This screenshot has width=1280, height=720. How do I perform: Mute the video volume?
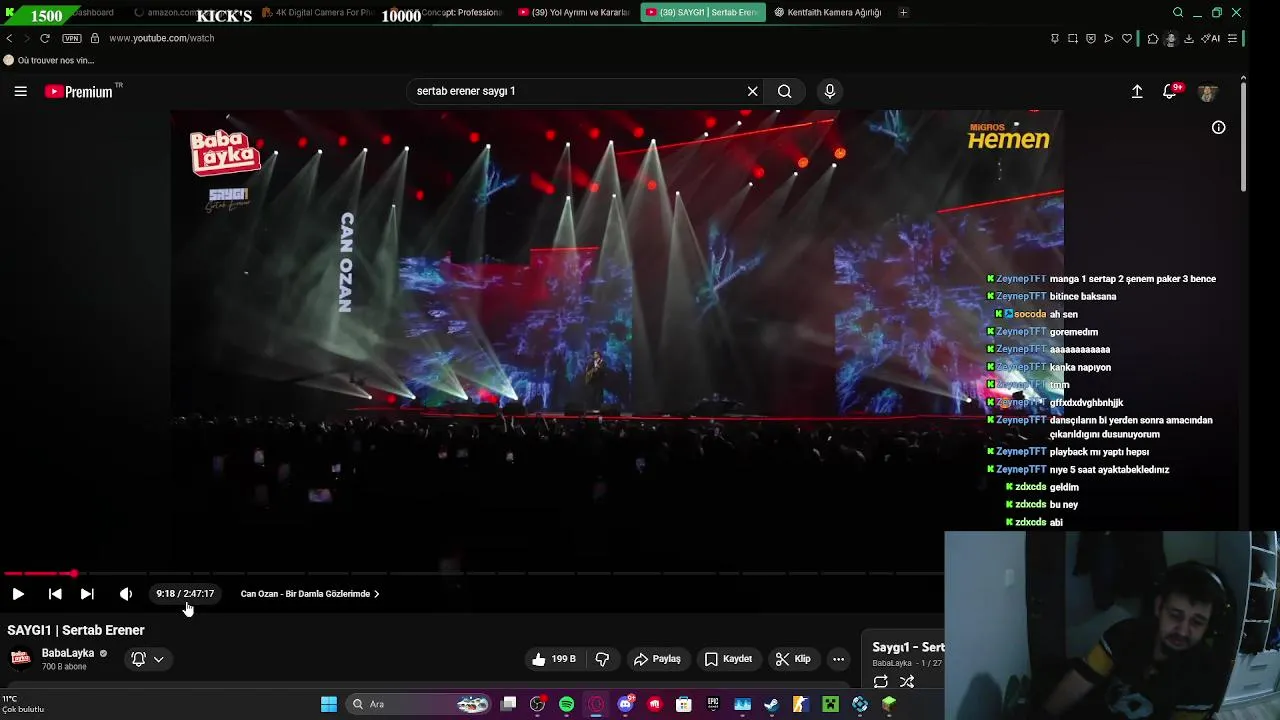point(126,594)
